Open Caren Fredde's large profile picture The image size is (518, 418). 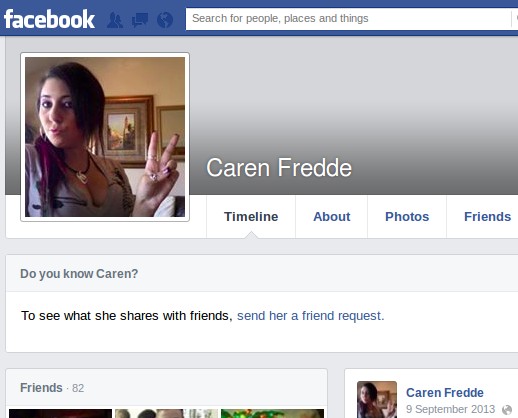click(x=105, y=137)
